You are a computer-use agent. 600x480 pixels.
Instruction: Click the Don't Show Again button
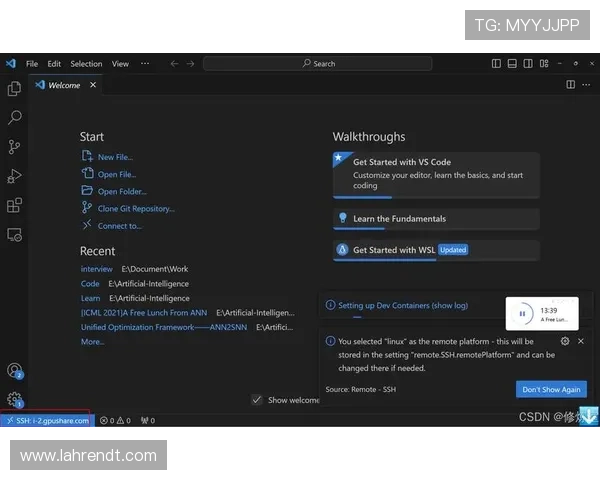(x=551, y=389)
